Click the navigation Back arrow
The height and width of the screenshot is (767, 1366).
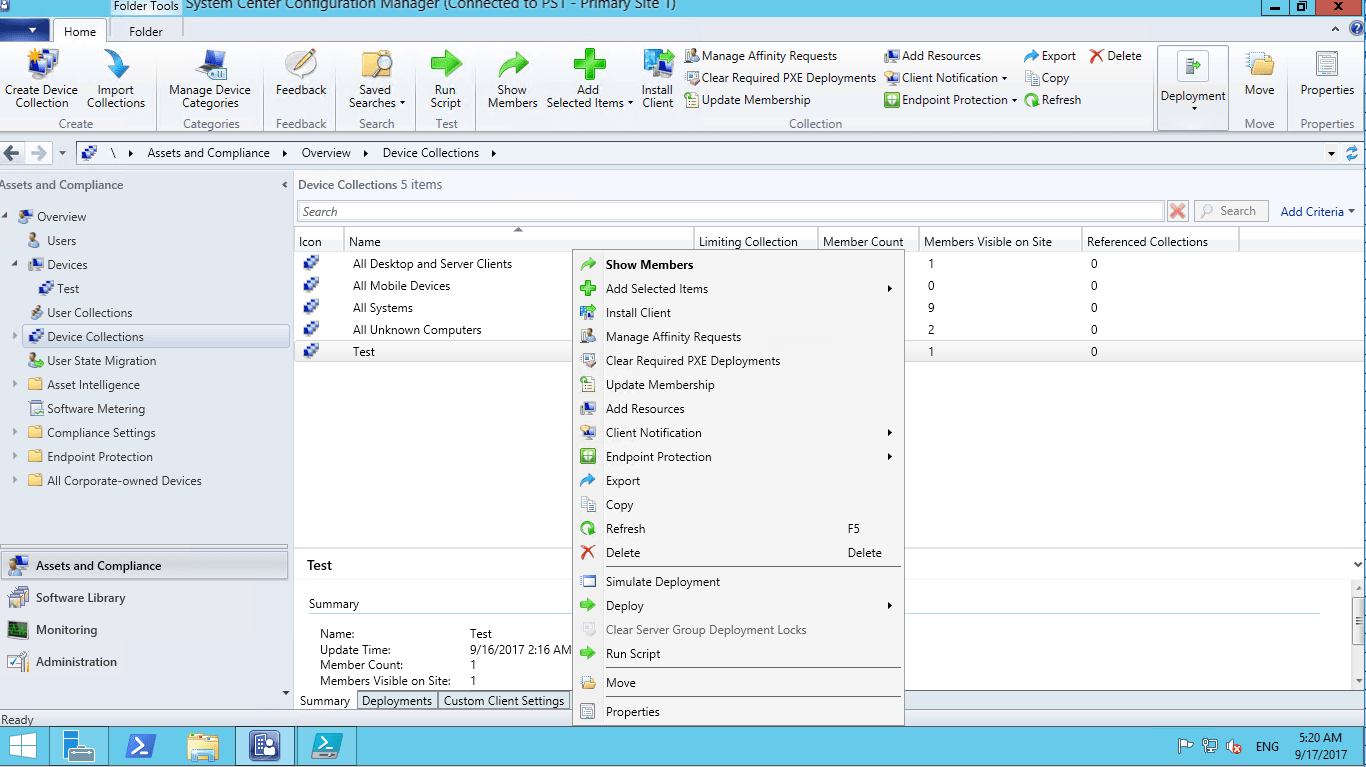click(x=12, y=153)
